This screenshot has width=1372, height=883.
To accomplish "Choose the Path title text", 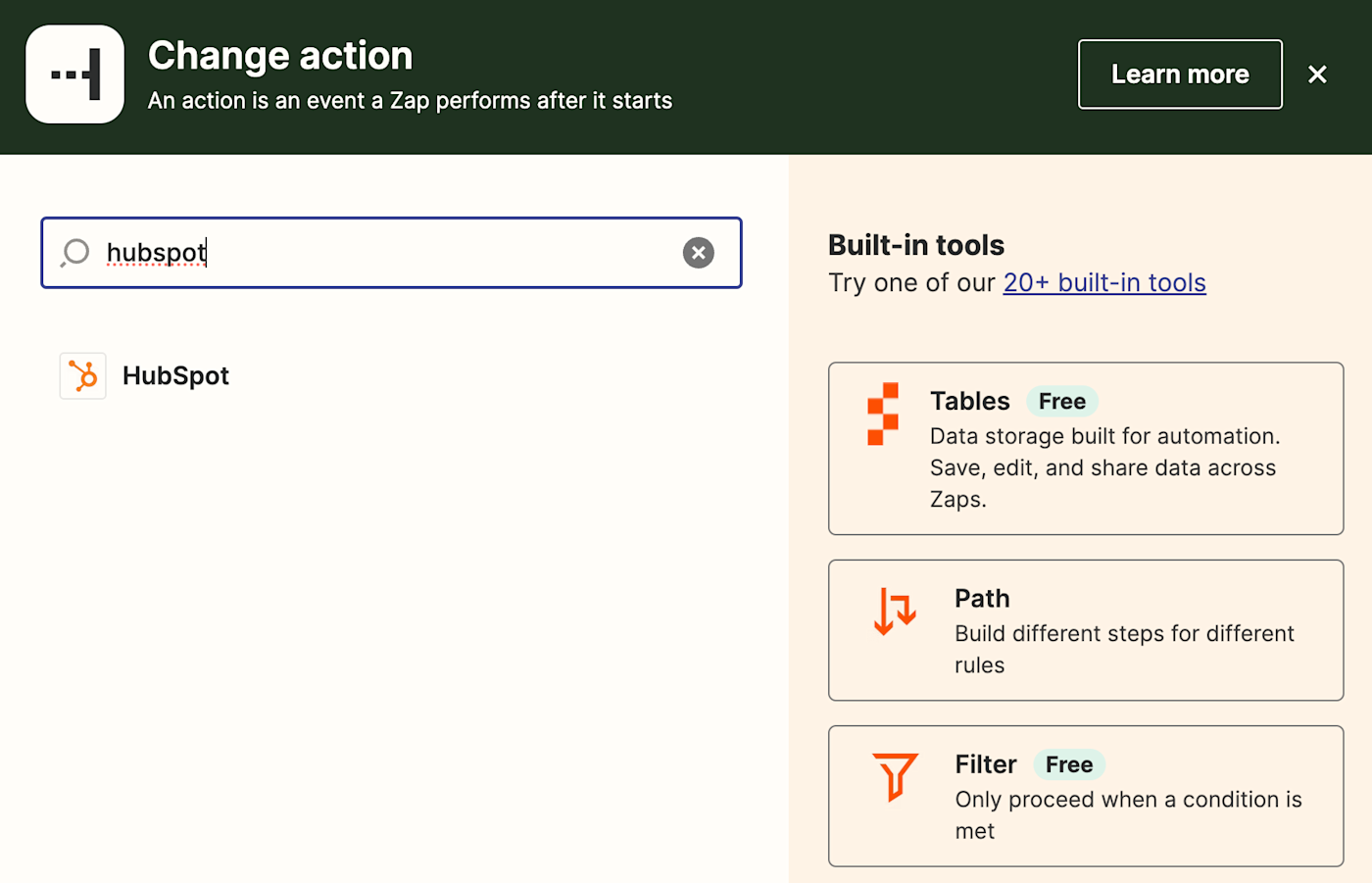I will (982, 599).
